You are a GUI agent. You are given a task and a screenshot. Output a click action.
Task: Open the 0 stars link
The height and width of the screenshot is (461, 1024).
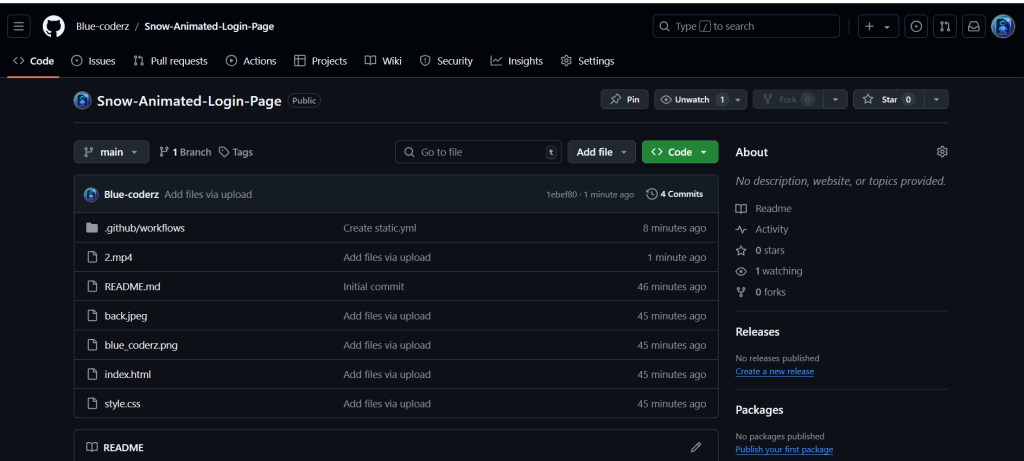(770, 250)
